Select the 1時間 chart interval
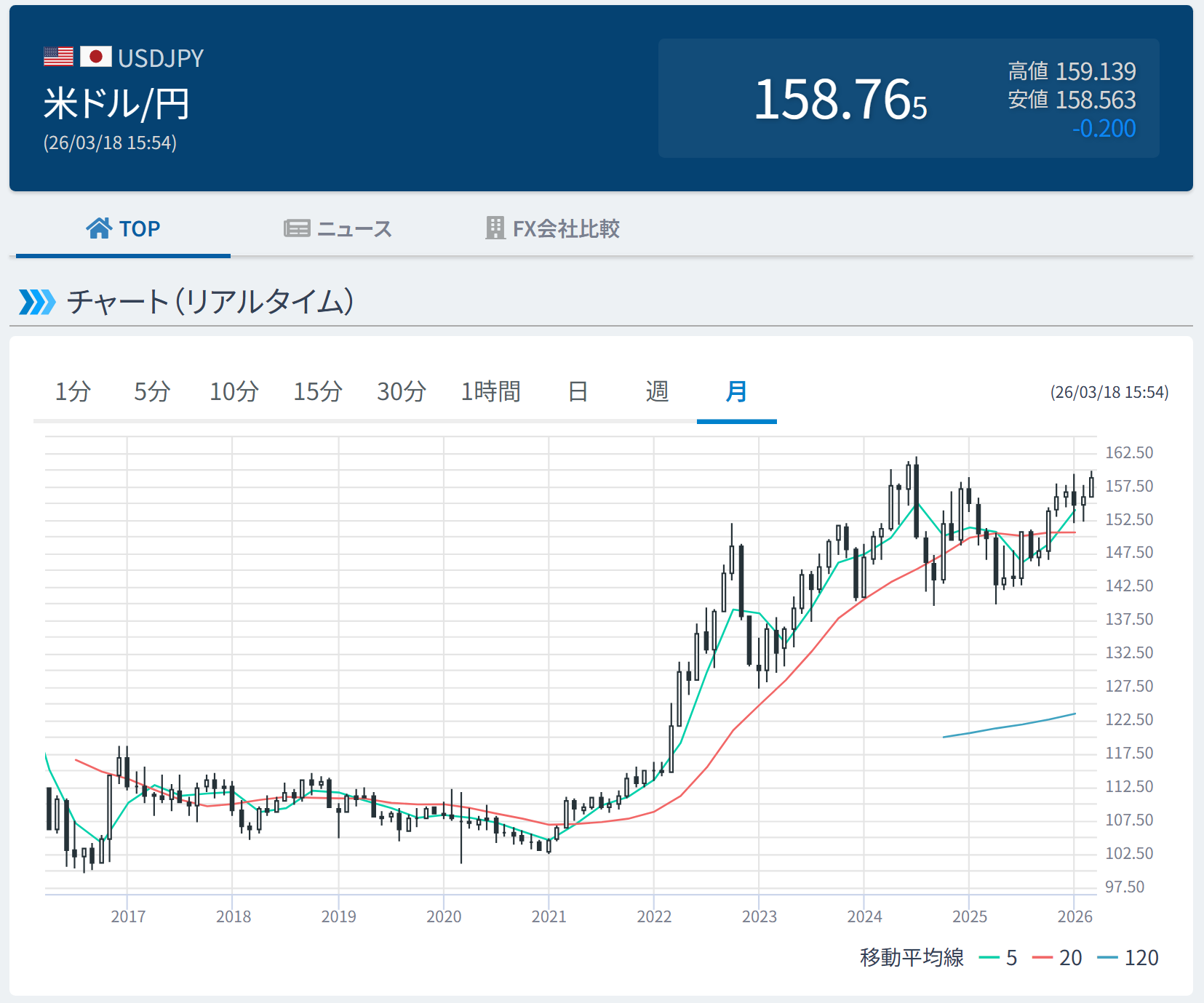 pos(491,392)
